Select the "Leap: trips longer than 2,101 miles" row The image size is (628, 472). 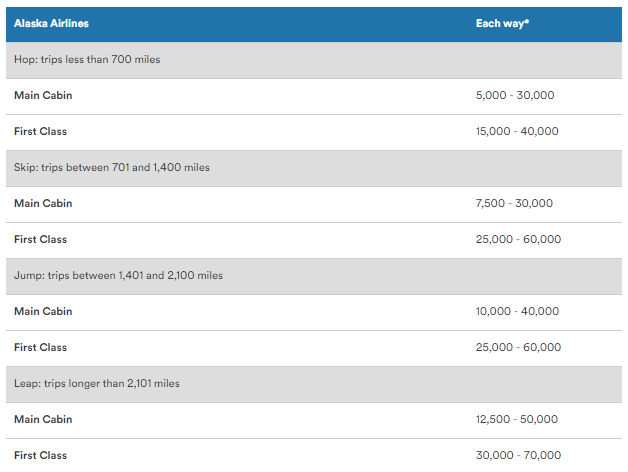pyautogui.click(x=97, y=384)
